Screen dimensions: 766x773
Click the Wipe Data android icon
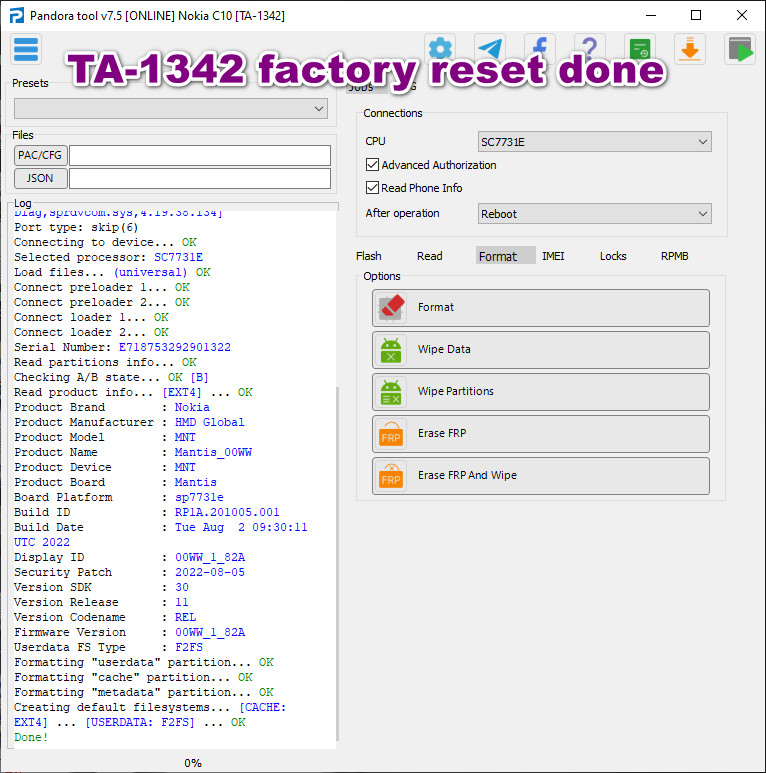(x=391, y=350)
